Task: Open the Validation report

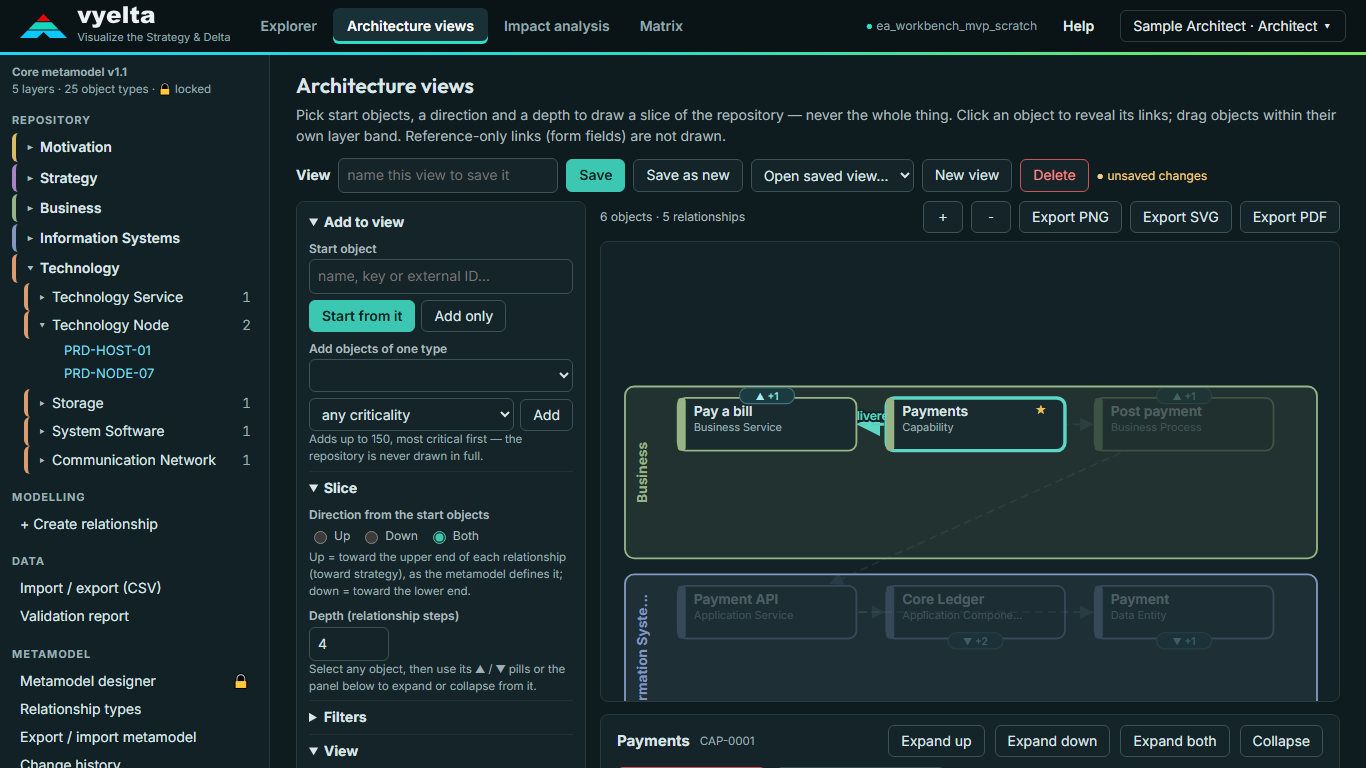Action: coord(74,616)
